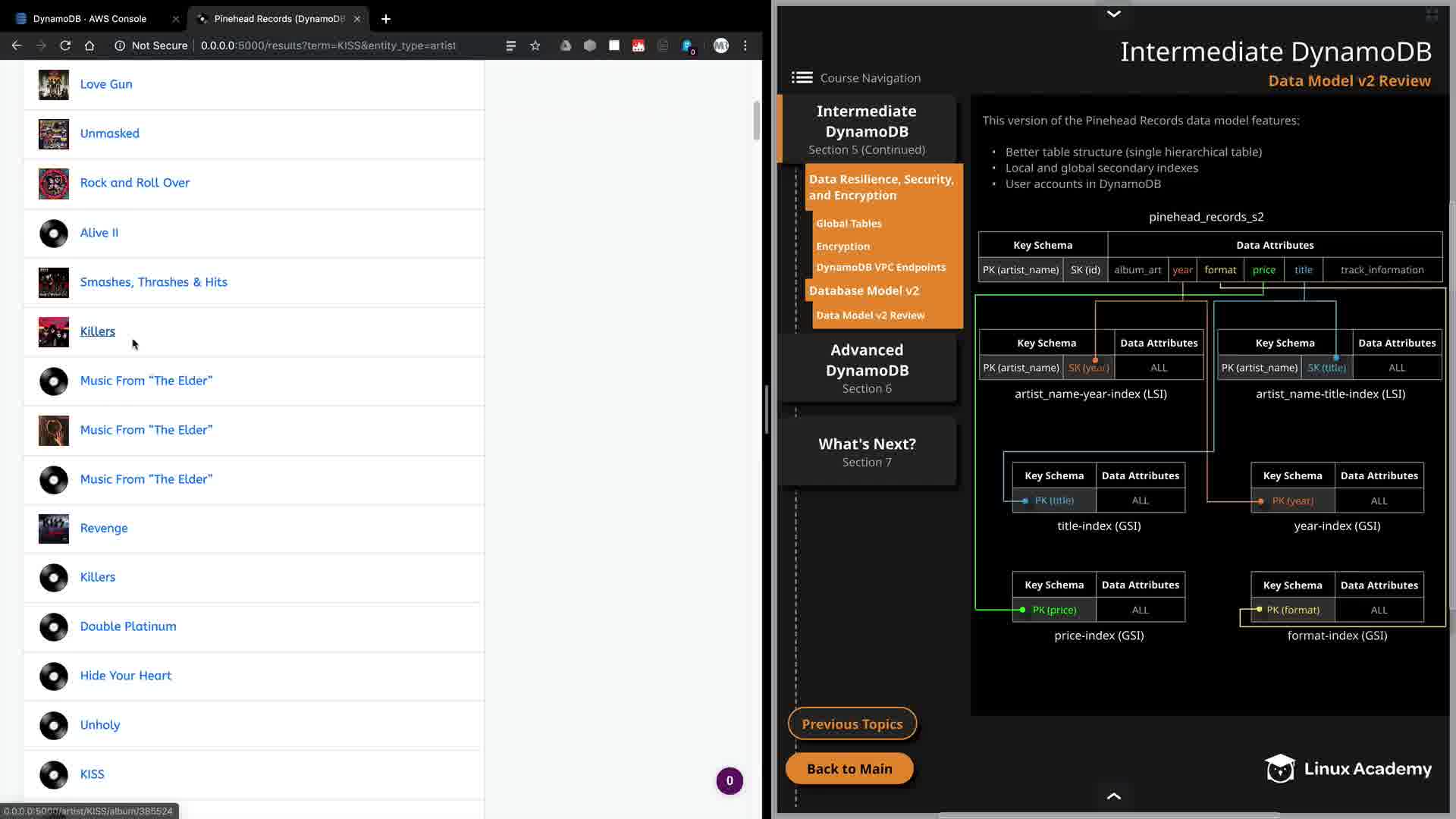Screen dimensions: 1456x819
Task: Select the Encryption topic in navigation
Action: pyautogui.click(x=843, y=246)
